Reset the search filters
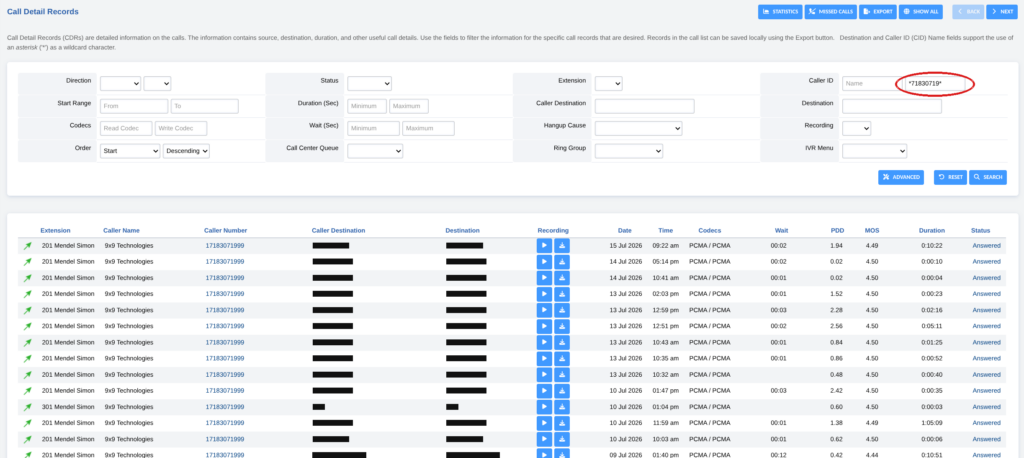1024x458 pixels. [x=950, y=177]
